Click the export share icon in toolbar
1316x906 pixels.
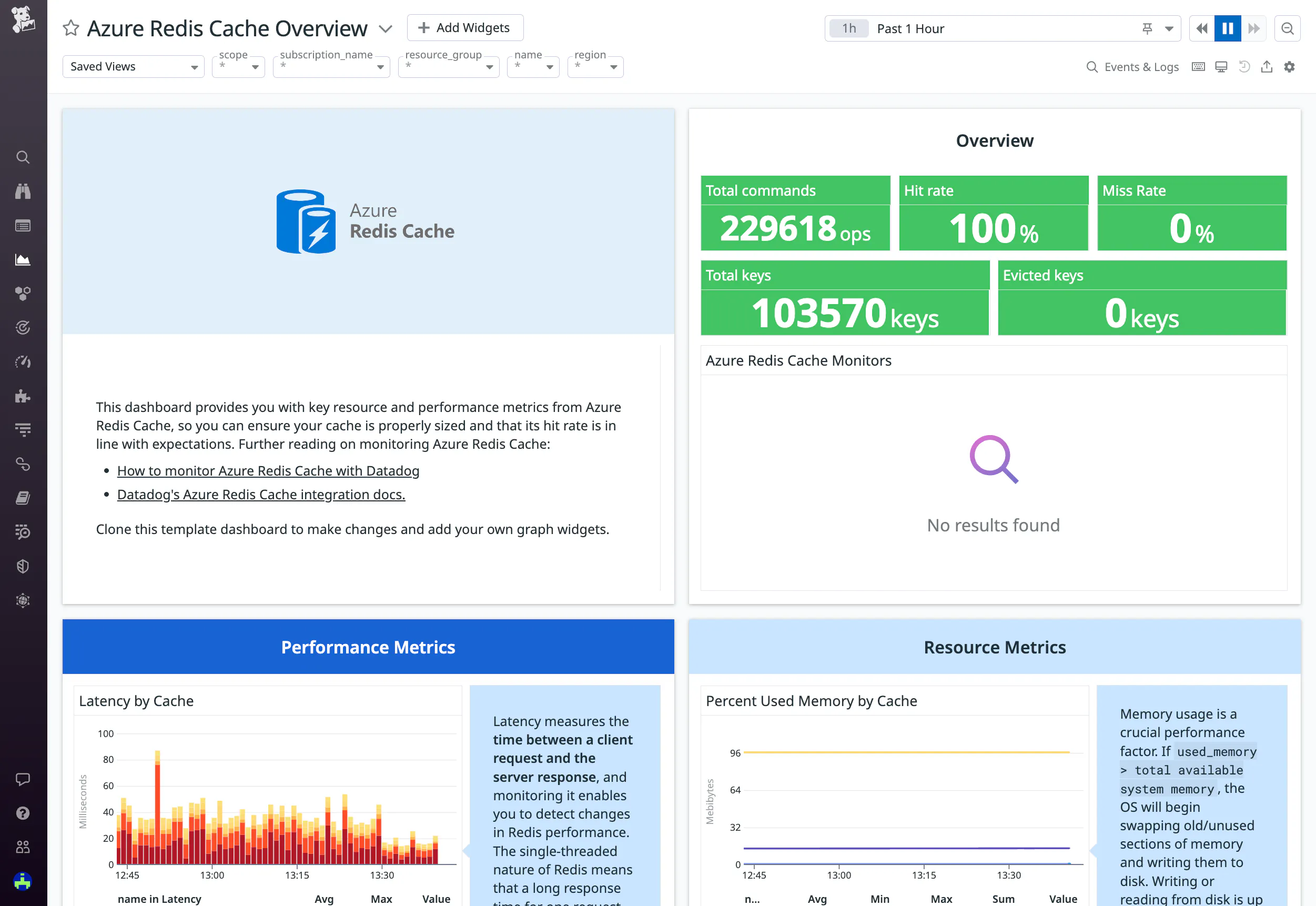[x=1267, y=67]
